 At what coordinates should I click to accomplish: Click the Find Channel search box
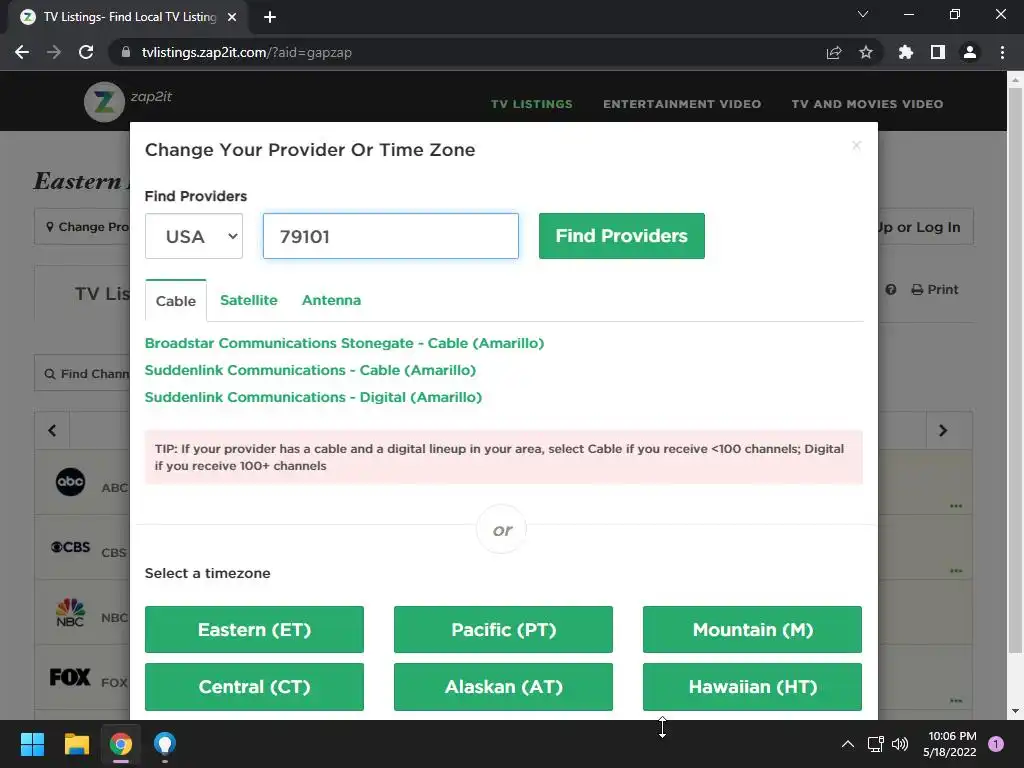[82, 374]
